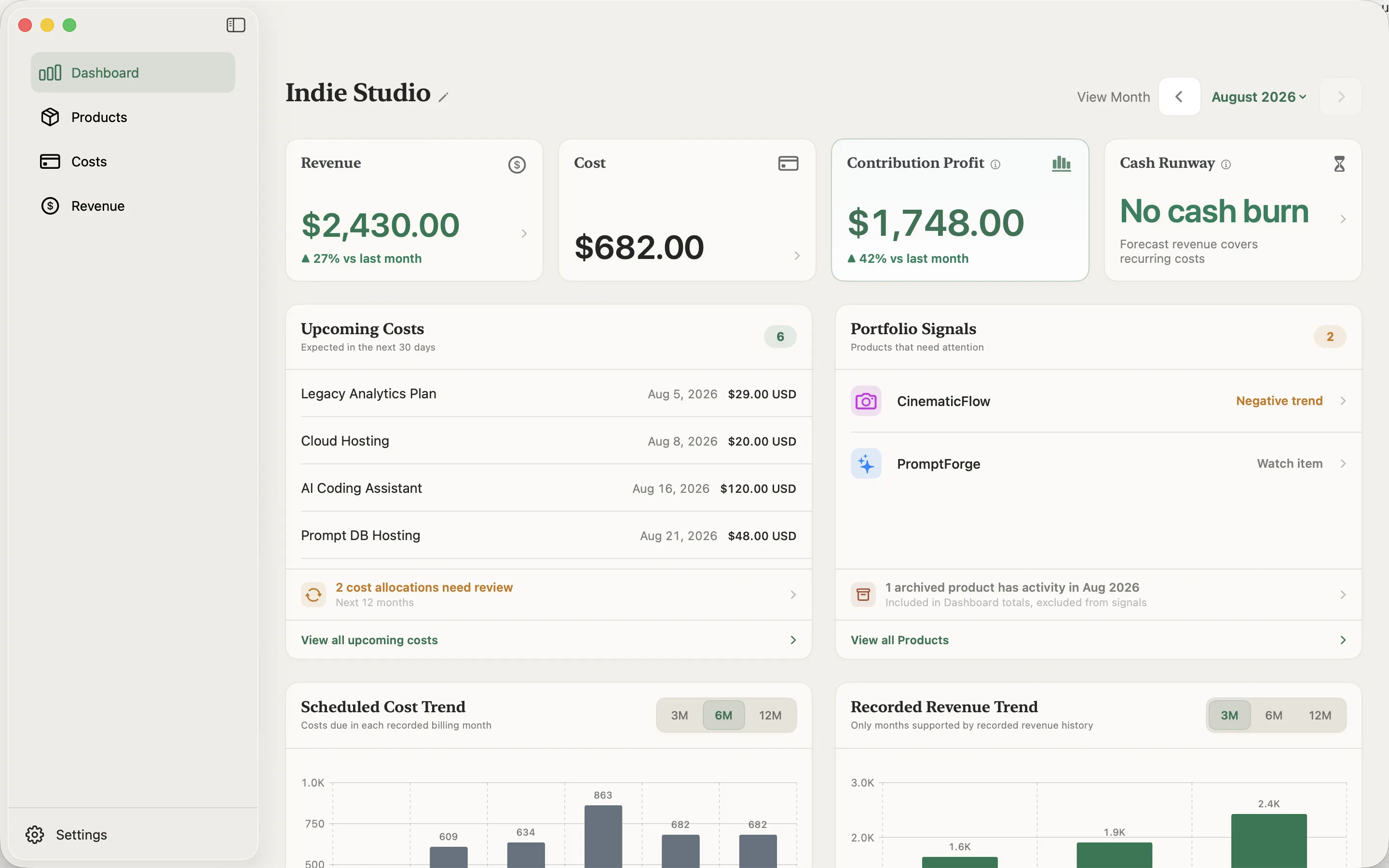Viewport: 1389px width, 868px height.
Task: Open the August 2026 month dropdown
Action: 1259,97
